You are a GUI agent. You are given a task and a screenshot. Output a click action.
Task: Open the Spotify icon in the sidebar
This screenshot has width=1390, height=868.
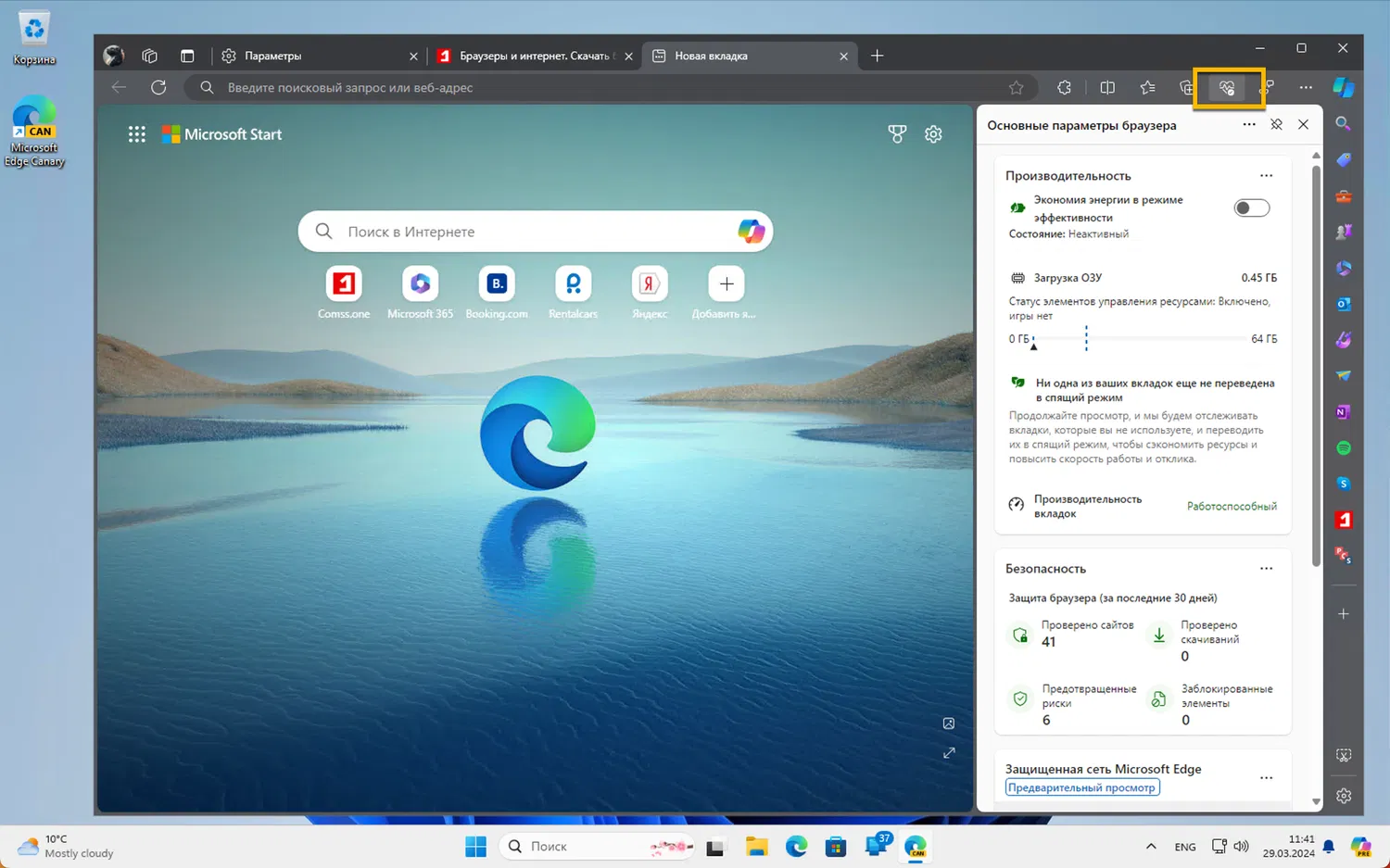[1343, 448]
